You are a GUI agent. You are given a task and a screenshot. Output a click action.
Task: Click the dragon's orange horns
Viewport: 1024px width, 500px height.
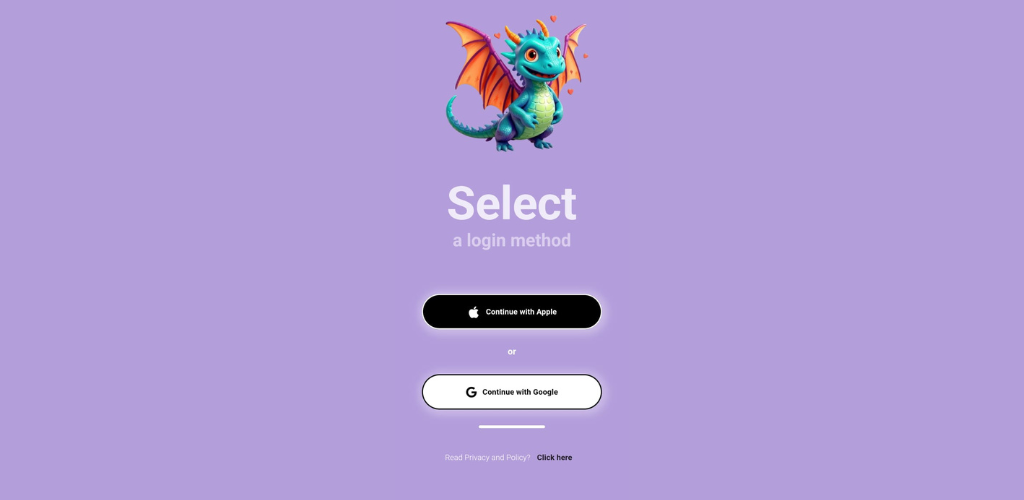(x=528, y=33)
